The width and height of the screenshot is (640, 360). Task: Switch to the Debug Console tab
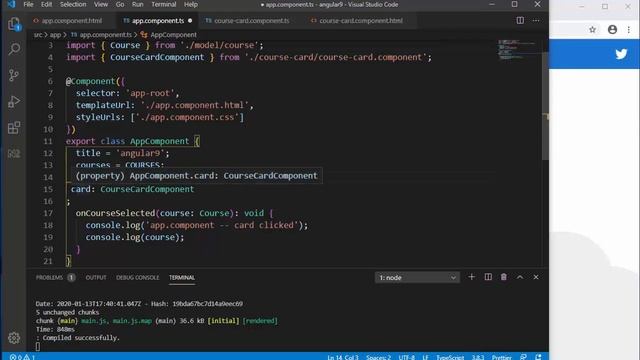[x=138, y=278]
